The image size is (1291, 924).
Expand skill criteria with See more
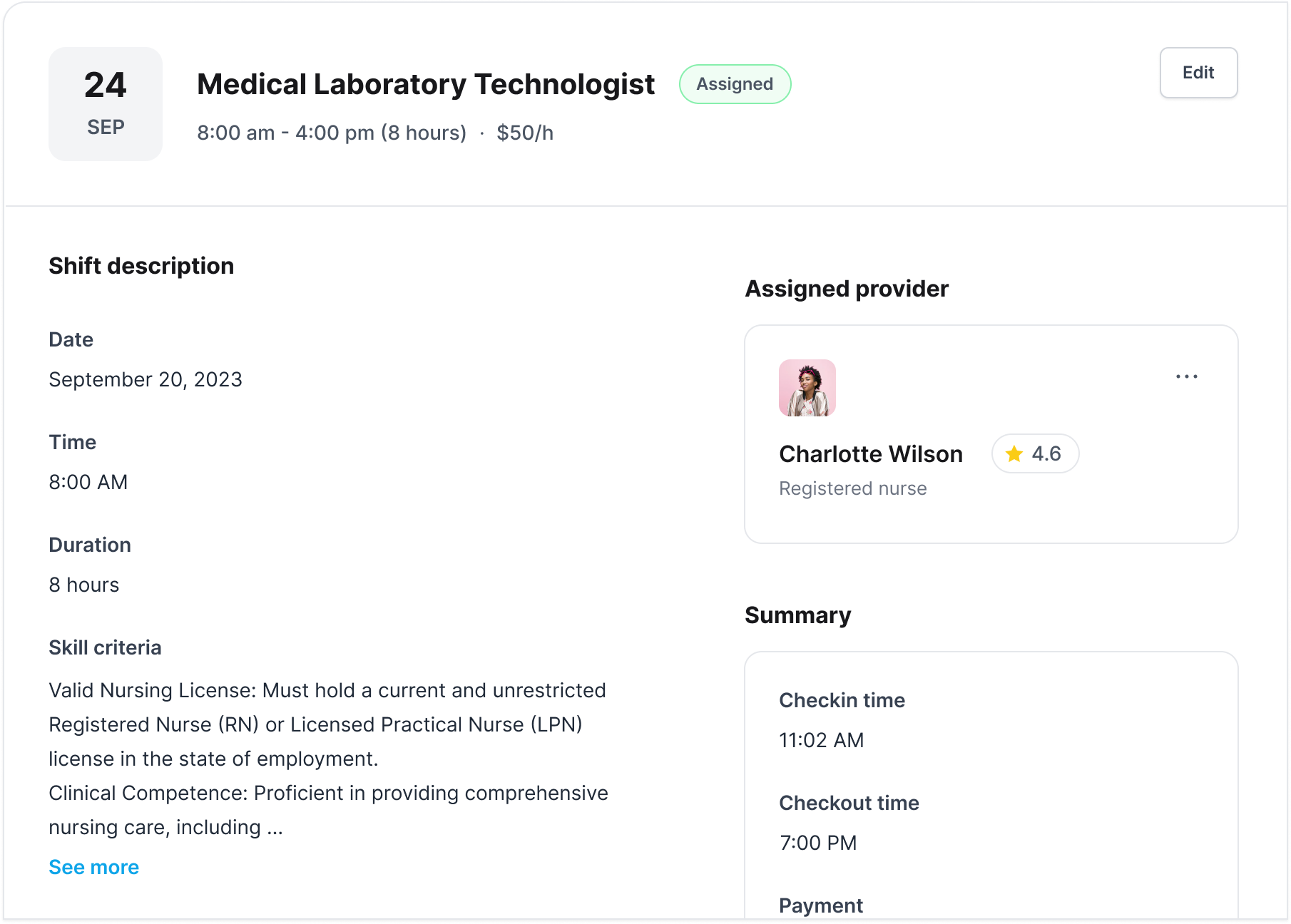pyautogui.click(x=93, y=867)
